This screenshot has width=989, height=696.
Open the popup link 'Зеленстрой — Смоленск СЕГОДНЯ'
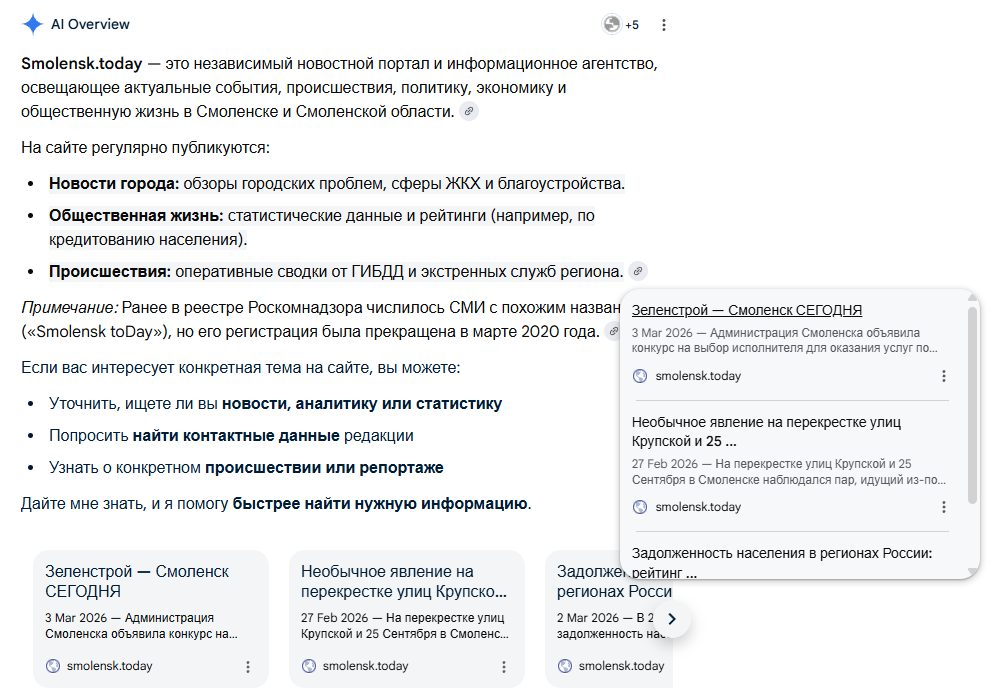[x=747, y=310]
